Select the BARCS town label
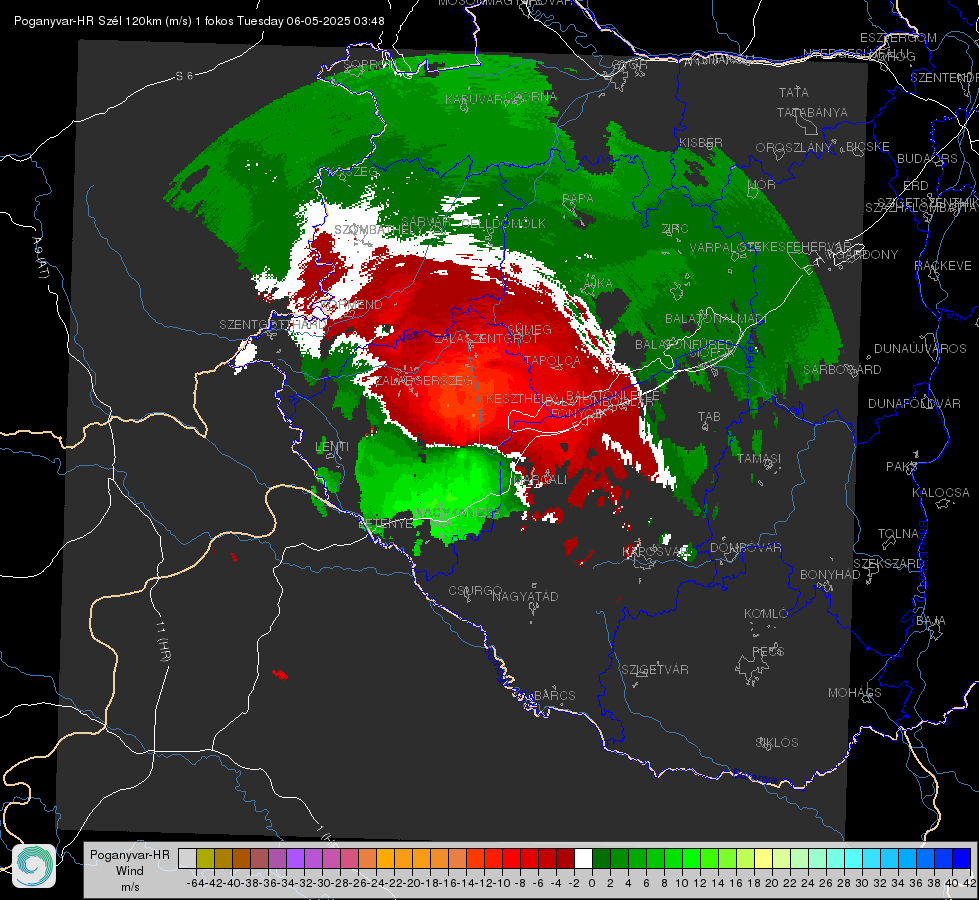Image resolution: width=979 pixels, height=900 pixels. (x=554, y=695)
